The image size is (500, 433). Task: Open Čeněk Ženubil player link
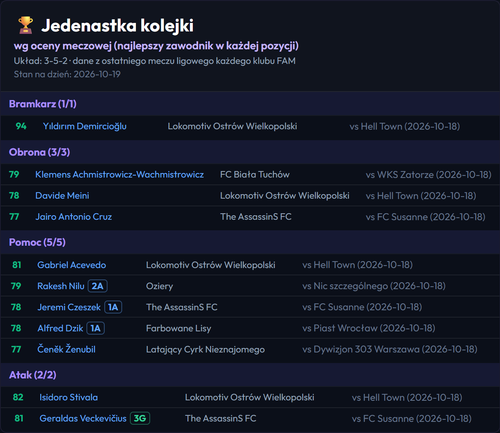pos(66,349)
